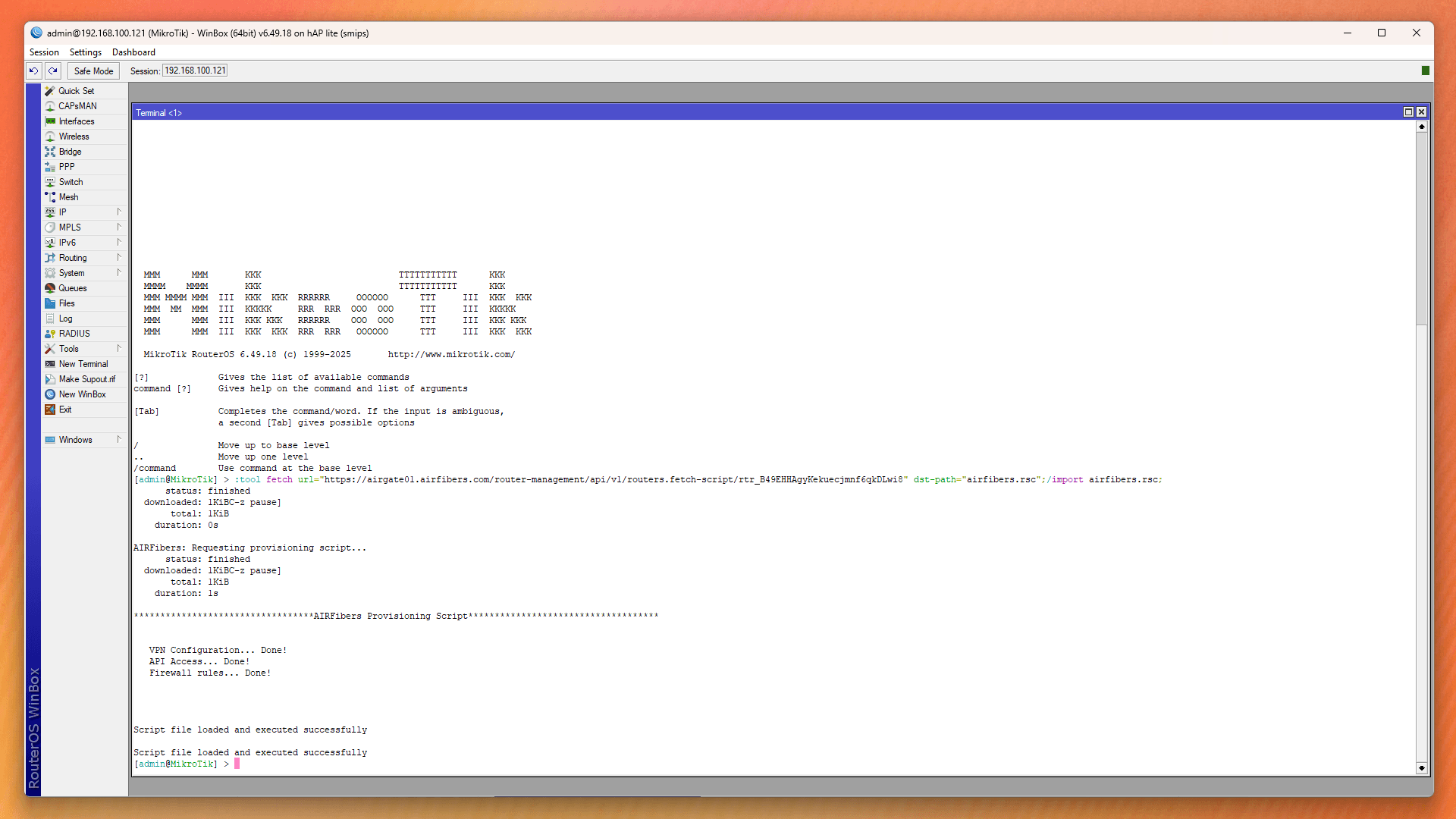
Task: Open the Log viewer
Action: click(65, 318)
